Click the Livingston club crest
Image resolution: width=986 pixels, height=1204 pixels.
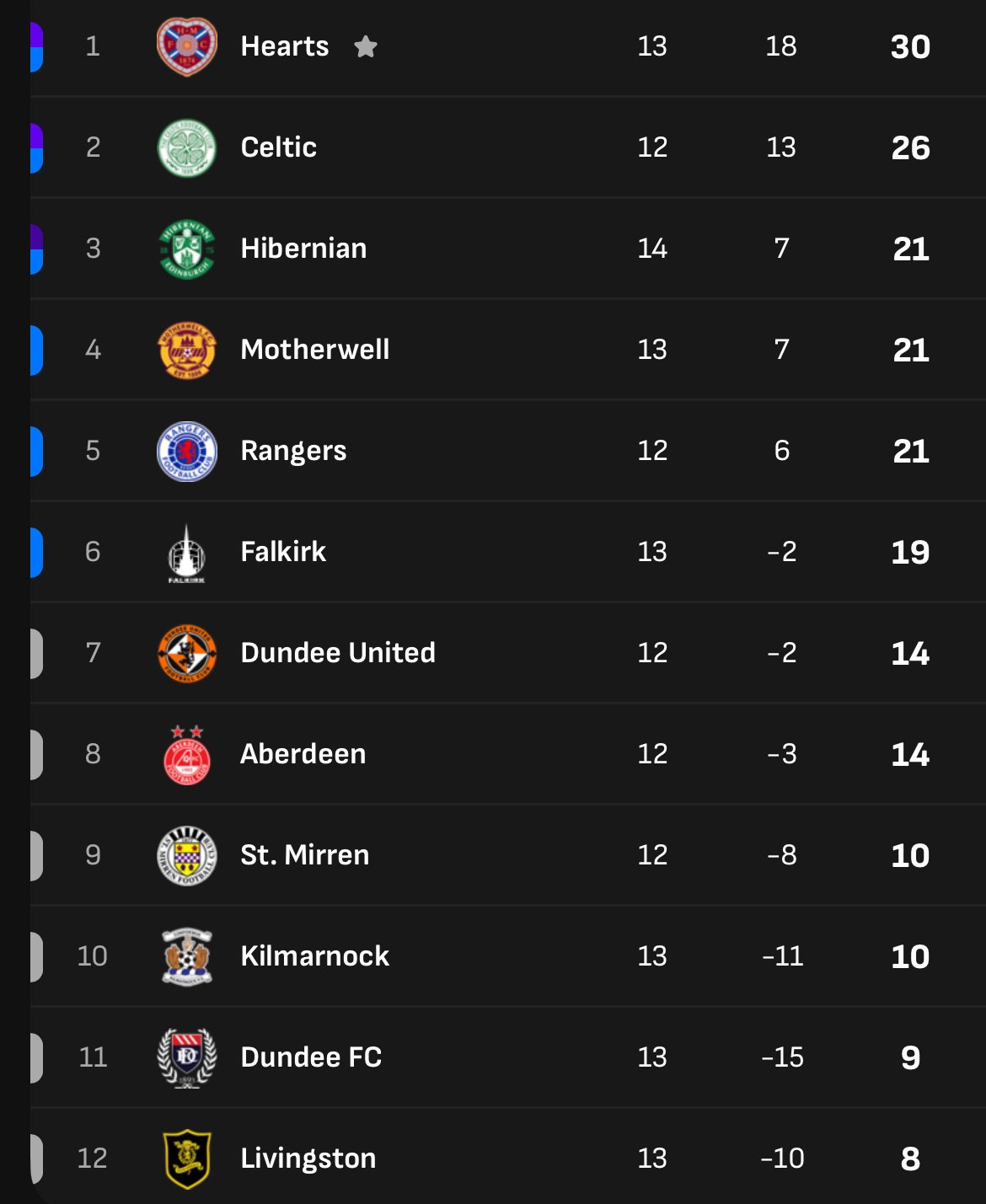click(187, 1159)
